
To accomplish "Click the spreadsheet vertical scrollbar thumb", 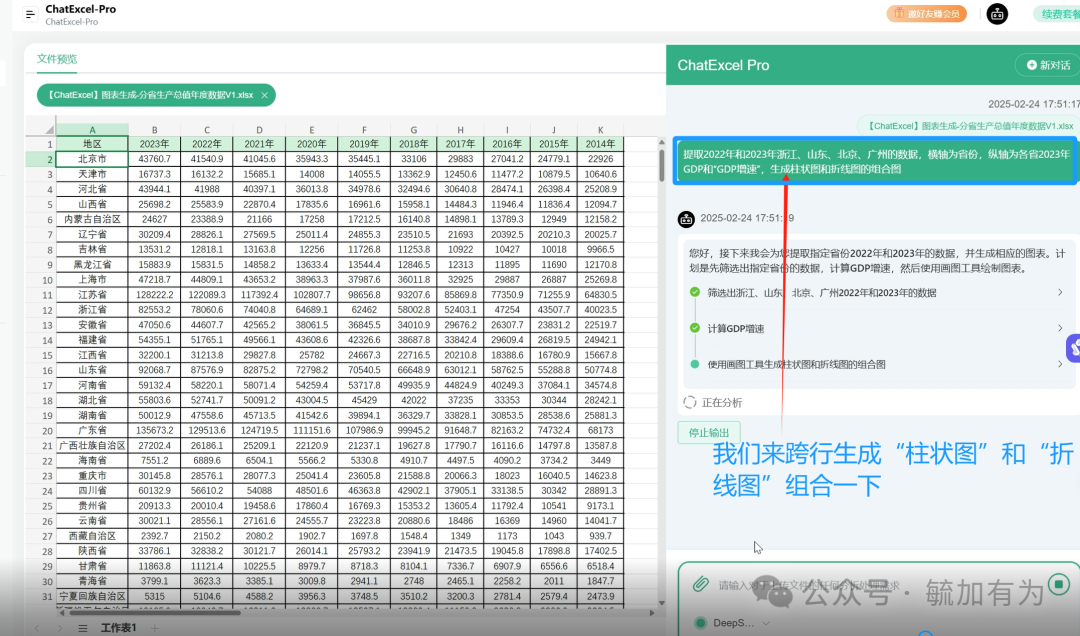I will [x=661, y=165].
